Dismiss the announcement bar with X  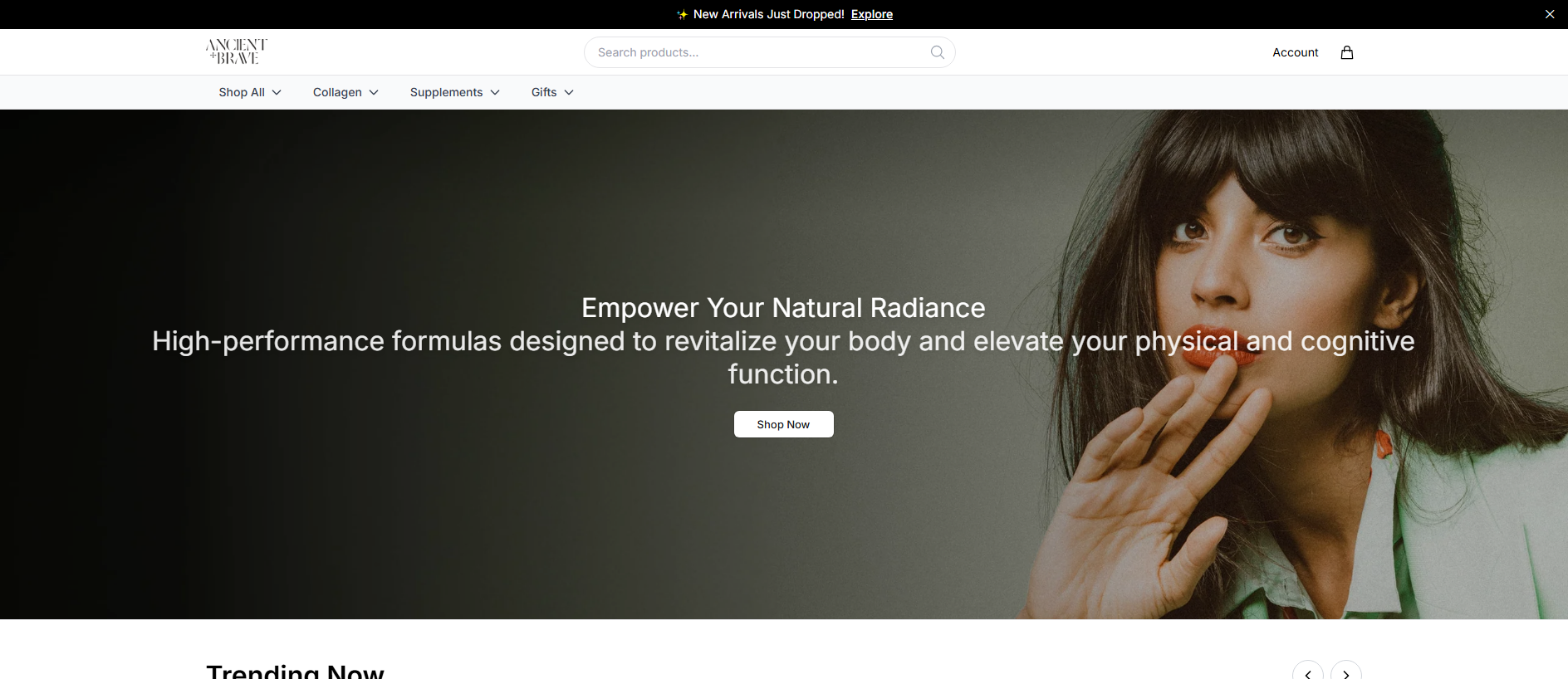click(1549, 14)
